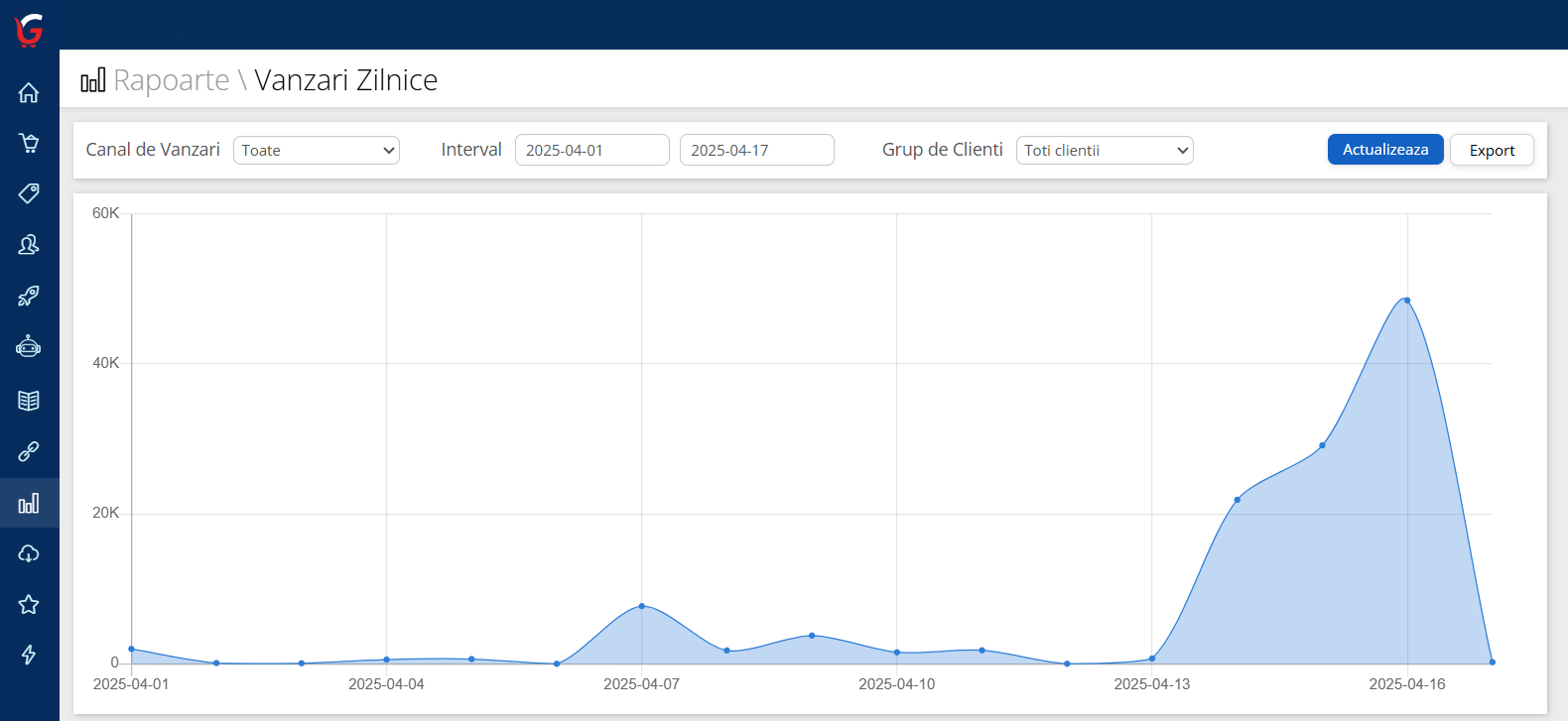The height and width of the screenshot is (721, 1568).
Task: Click the peak data point on 2025-04-16
Action: [x=1406, y=300]
